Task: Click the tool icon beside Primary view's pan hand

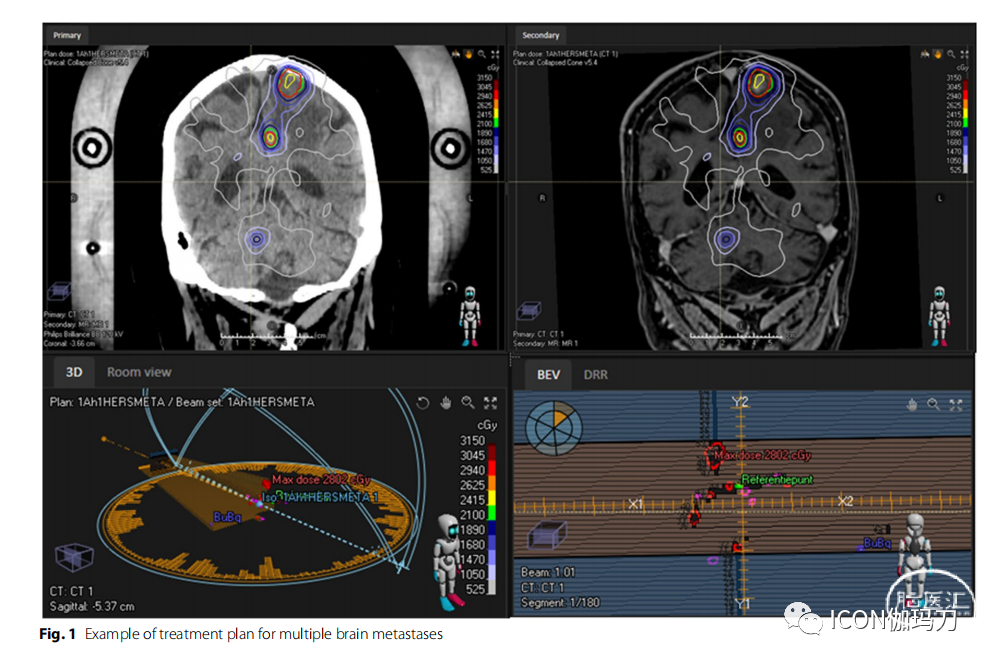Action: [455, 54]
